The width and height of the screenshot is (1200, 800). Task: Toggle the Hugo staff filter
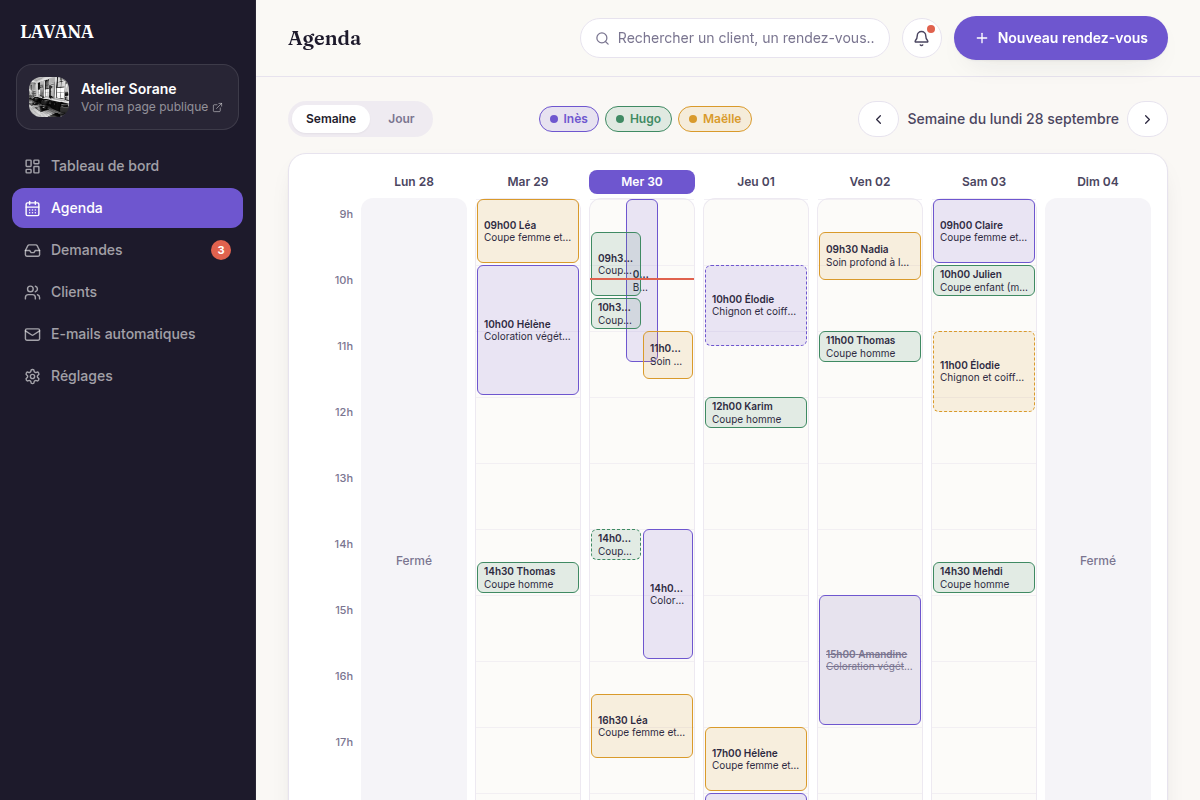[638, 119]
